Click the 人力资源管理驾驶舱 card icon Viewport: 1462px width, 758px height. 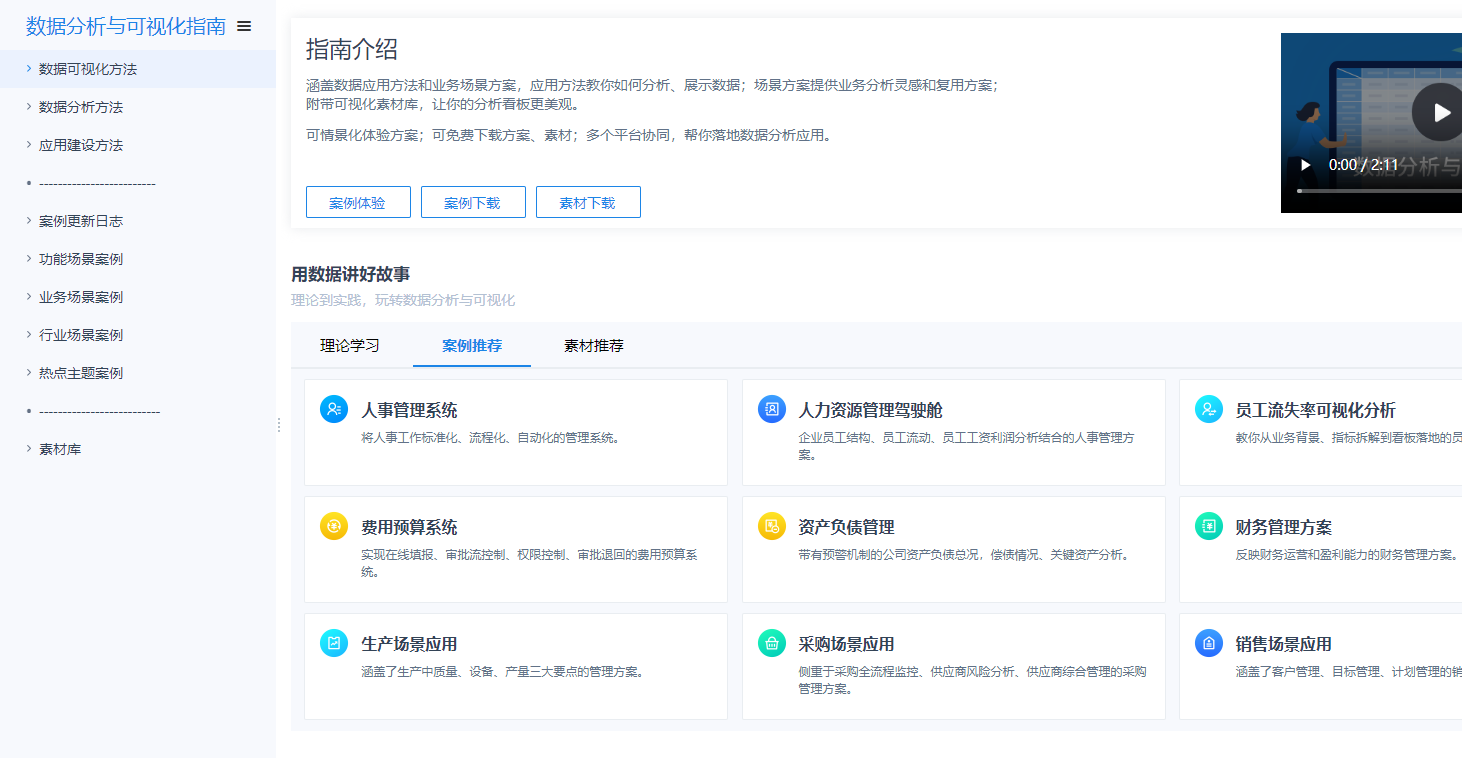click(772, 409)
